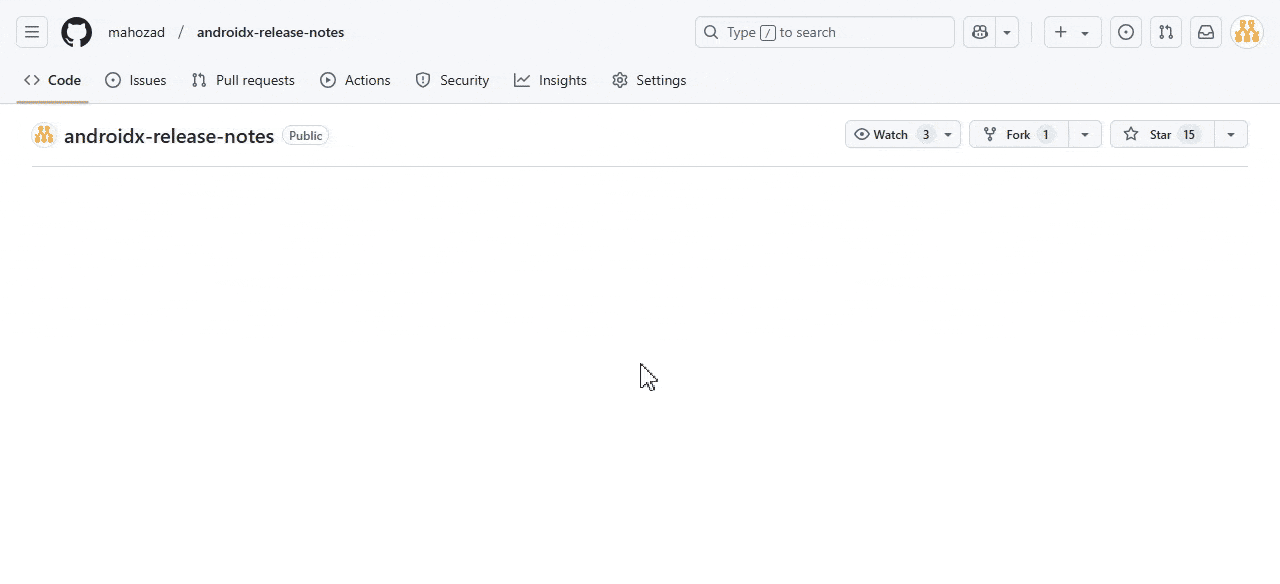Image resolution: width=1280 pixels, height=584 pixels.
Task: Expand the Copilot dropdown arrow
Action: coord(1007,32)
